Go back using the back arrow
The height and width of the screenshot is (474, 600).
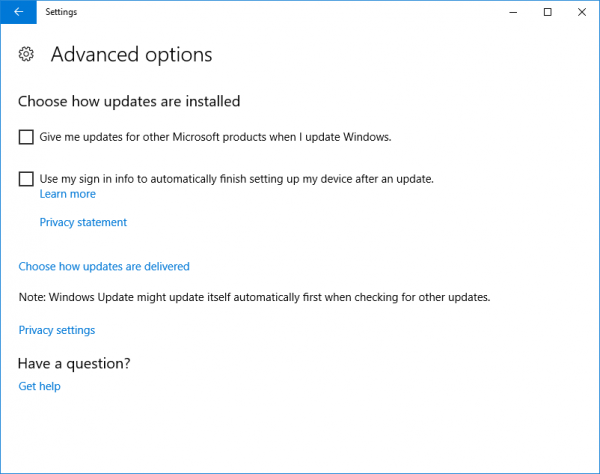pos(18,12)
